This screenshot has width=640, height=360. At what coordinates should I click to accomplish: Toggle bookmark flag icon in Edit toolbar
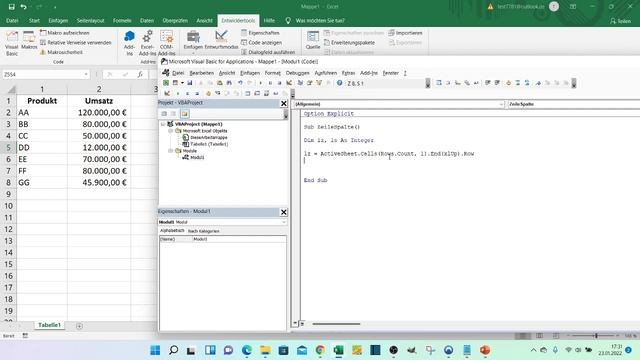tap(538, 83)
